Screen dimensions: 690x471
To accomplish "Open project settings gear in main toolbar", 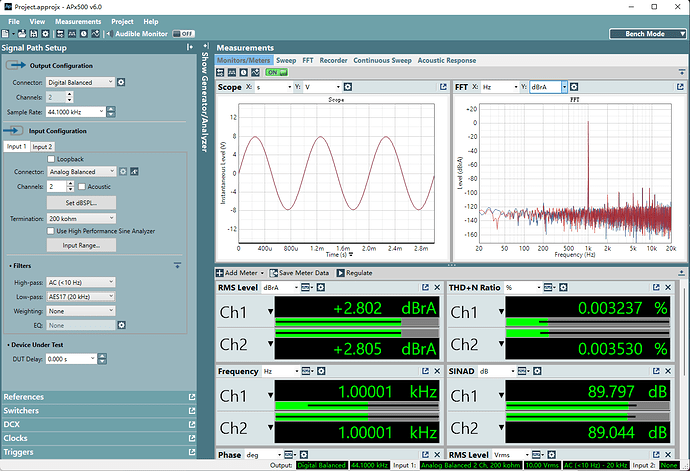I will tap(45, 34).
